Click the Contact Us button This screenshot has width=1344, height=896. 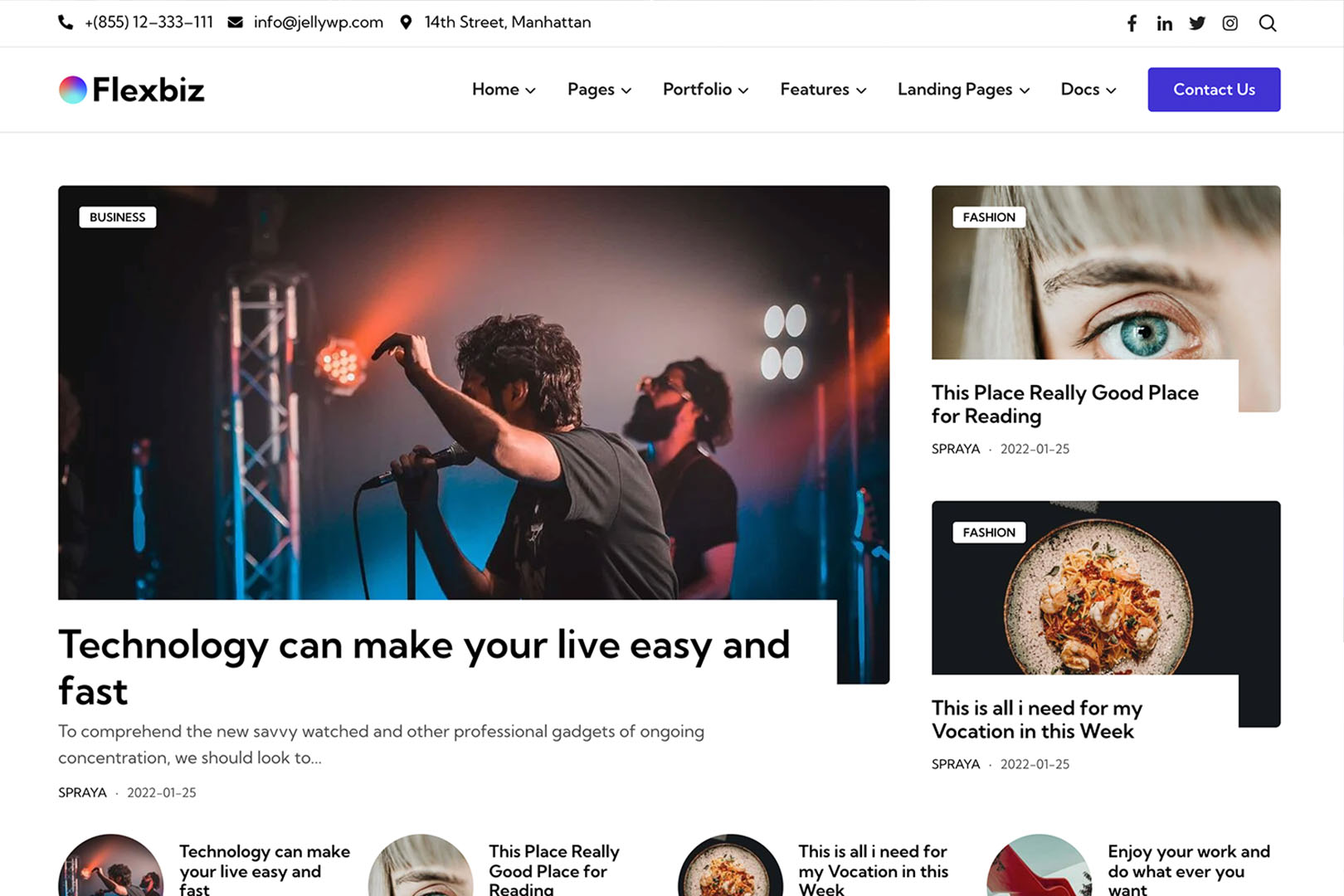(x=1214, y=90)
